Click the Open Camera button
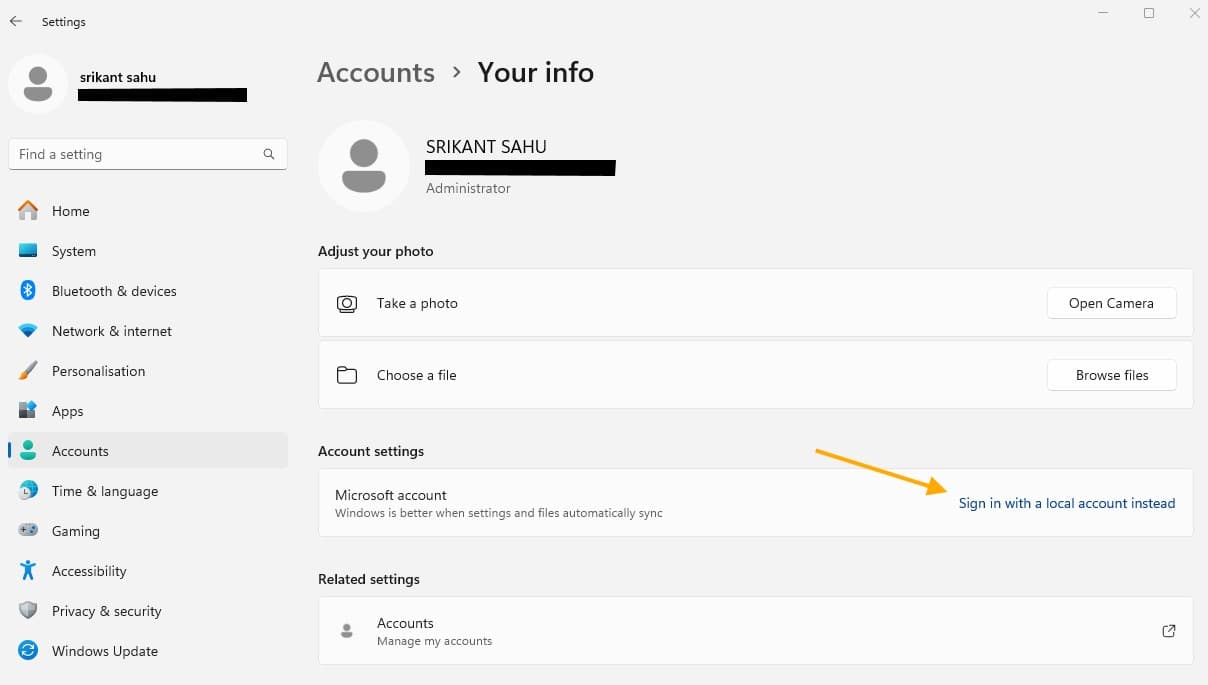This screenshot has height=685, width=1208. pos(1111,303)
